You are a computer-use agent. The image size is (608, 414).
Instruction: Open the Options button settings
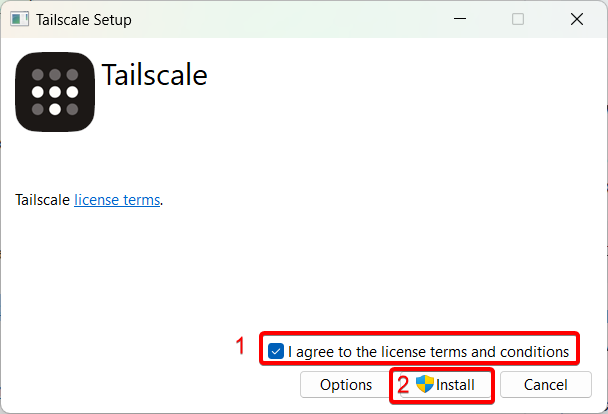[346, 385]
